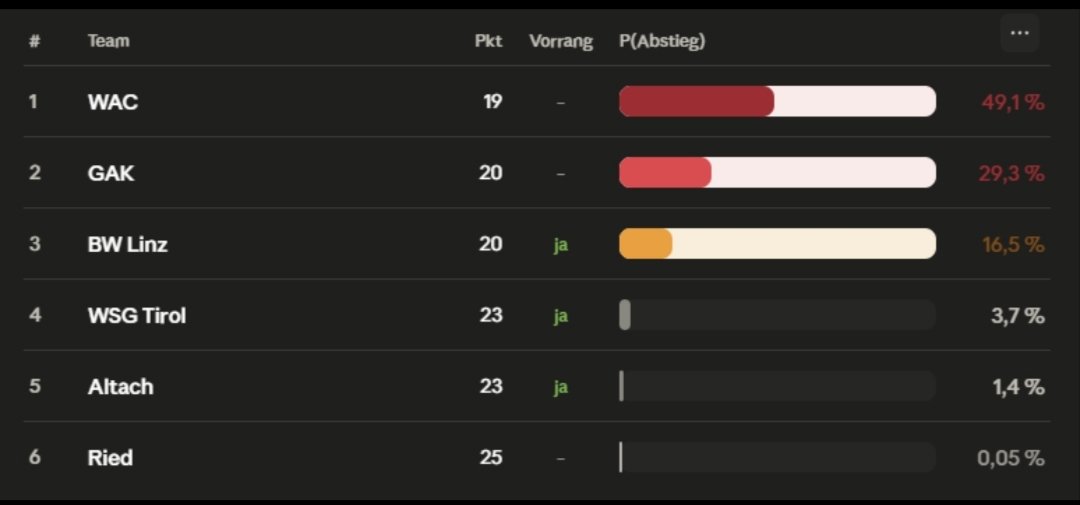Click WAC's dark red relegation probability bar

(x=697, y=102)
